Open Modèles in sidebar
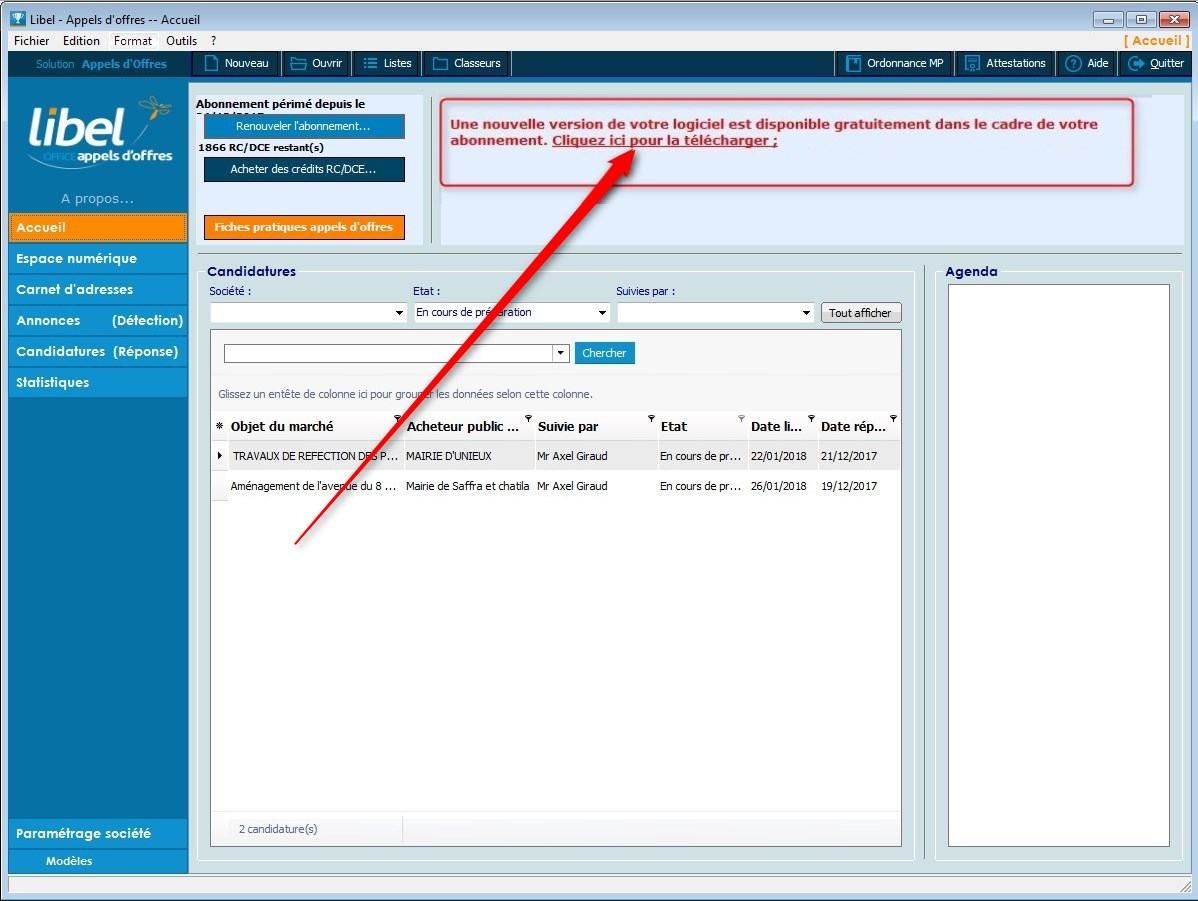Image resolution: width=1198 pixels, height=901 pixels. (98, 861)
